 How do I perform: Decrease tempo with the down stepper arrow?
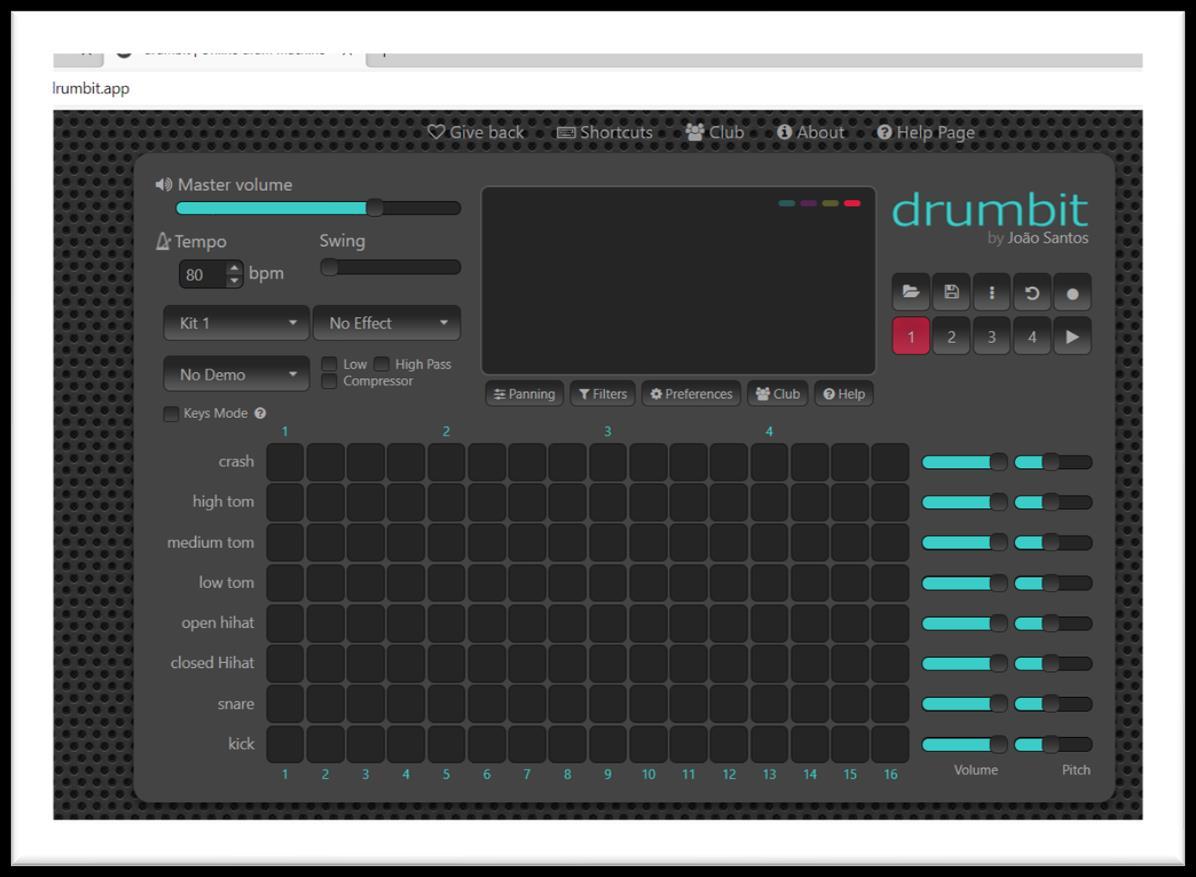[234, 281]
